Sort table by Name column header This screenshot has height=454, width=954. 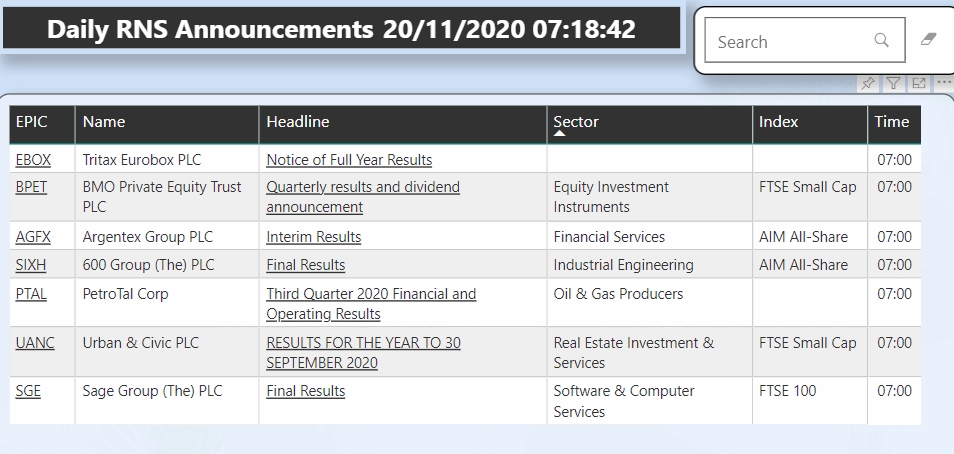(104, 122)
